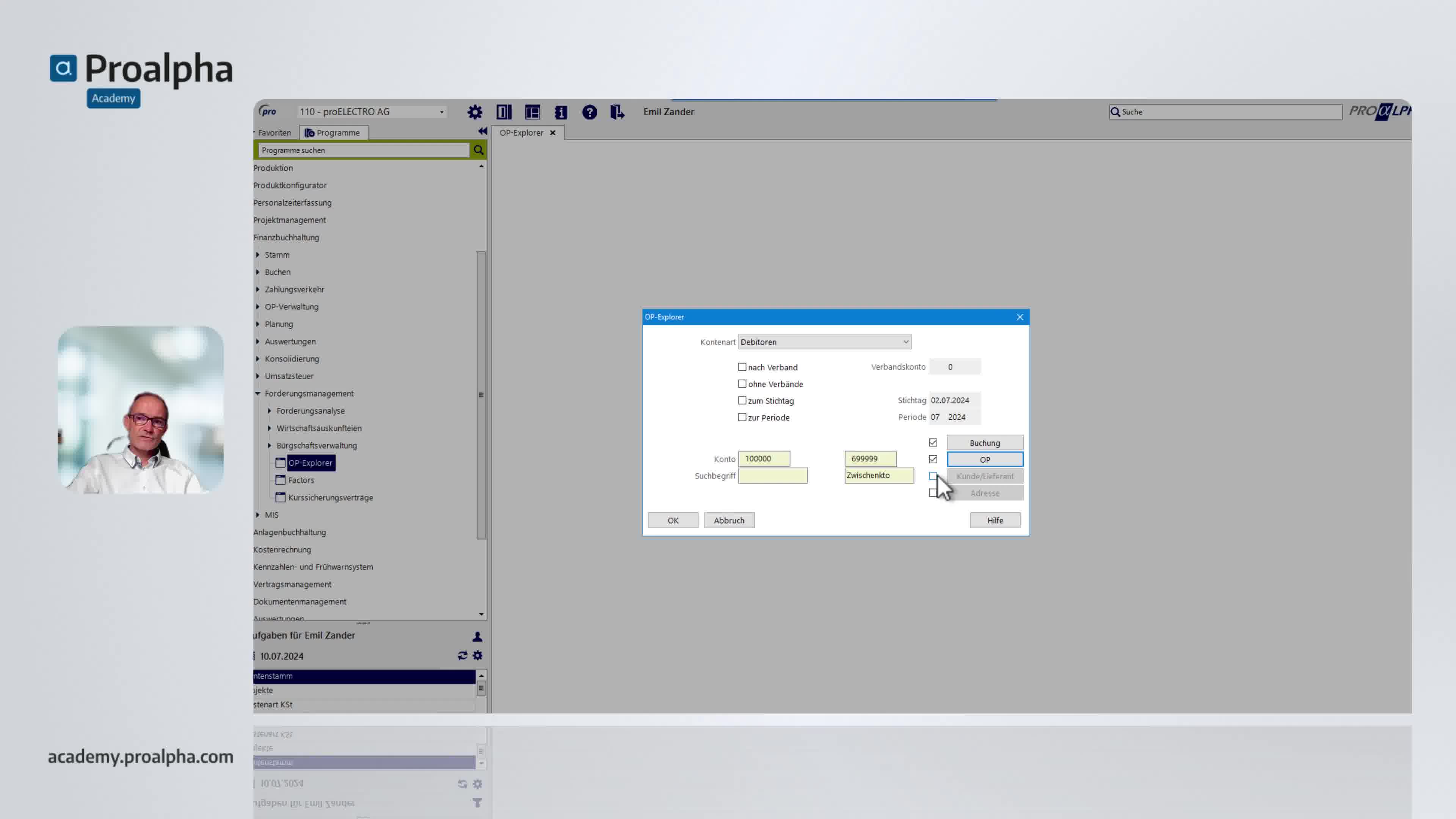
Task: Collapse sidebar with double arrow icon
Action: coord(482,131)
